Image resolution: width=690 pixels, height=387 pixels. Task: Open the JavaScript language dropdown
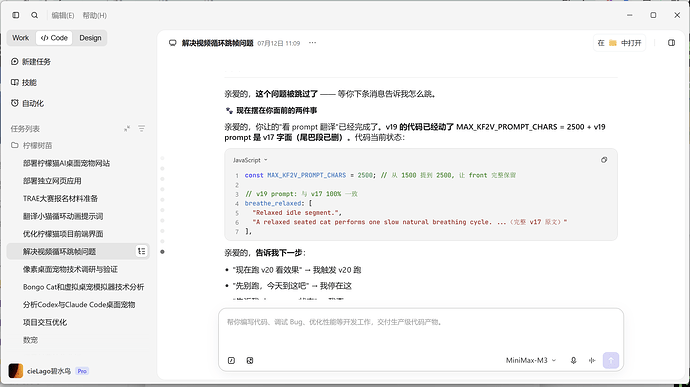point(250,160)
